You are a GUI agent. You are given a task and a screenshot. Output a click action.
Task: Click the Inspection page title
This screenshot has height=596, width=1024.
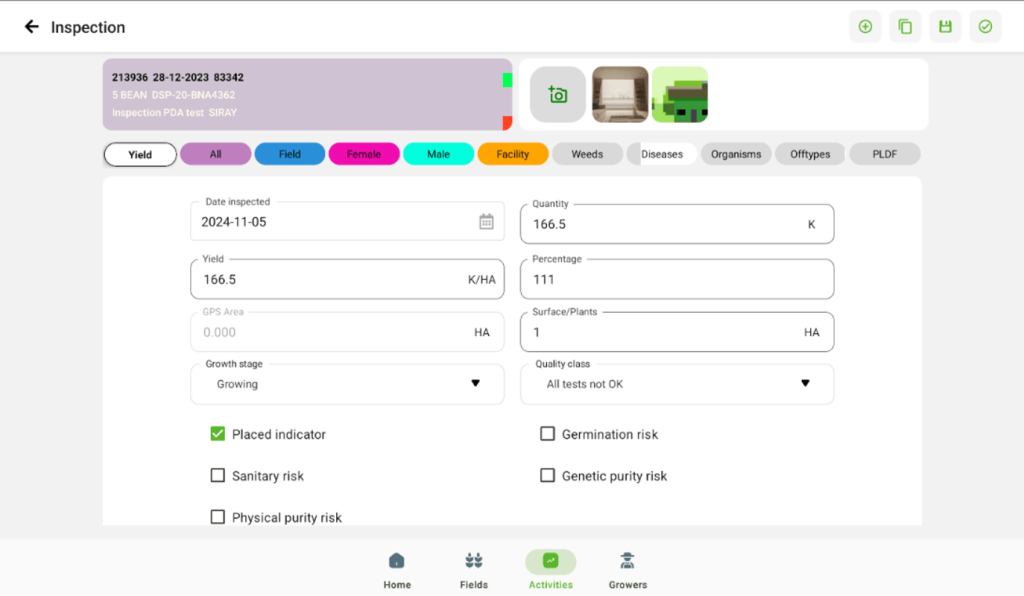click(x=88, y=27)
